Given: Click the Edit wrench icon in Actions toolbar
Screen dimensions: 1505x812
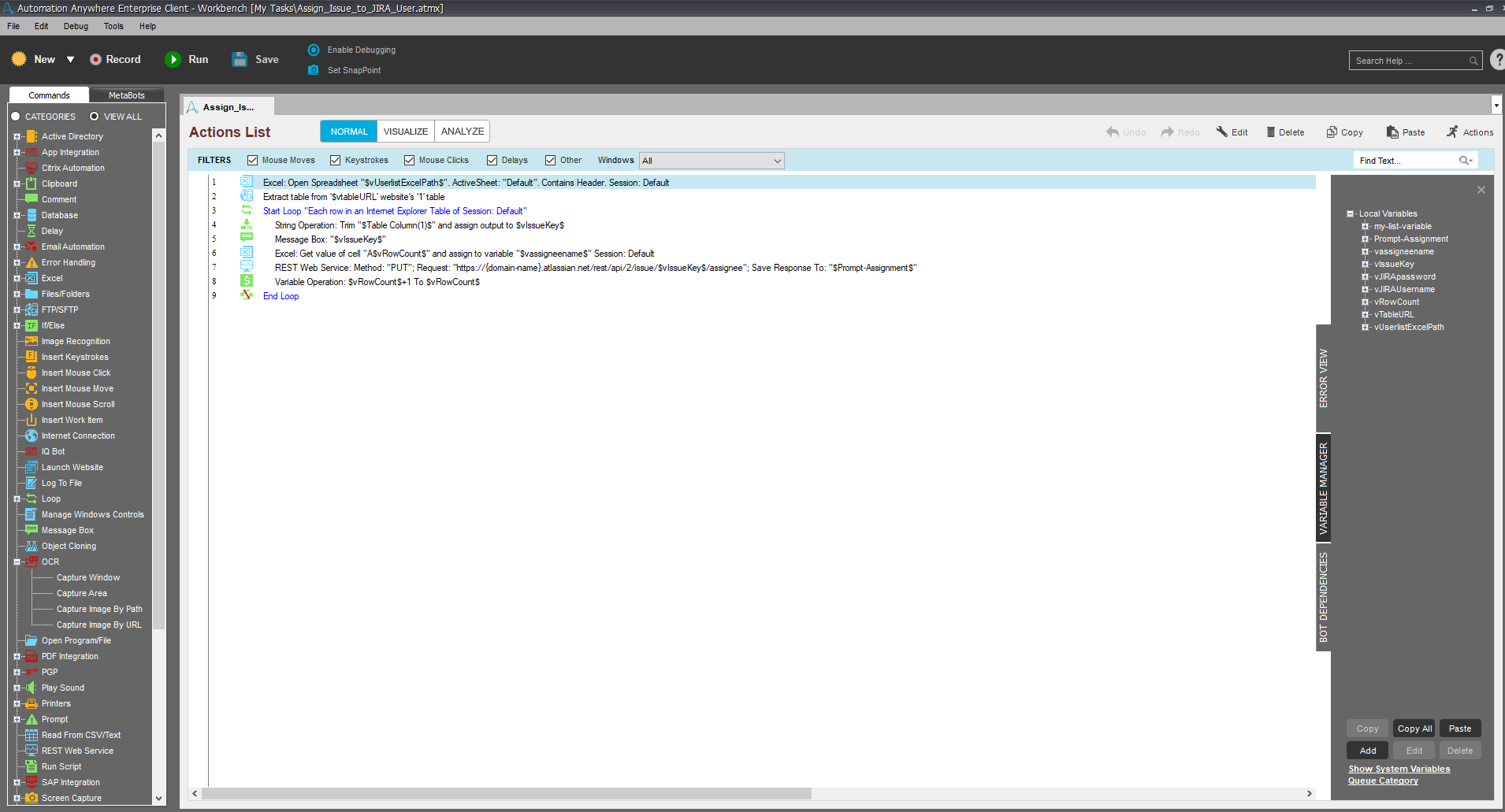Looking at the screenshot, I should click(1222, 132).
